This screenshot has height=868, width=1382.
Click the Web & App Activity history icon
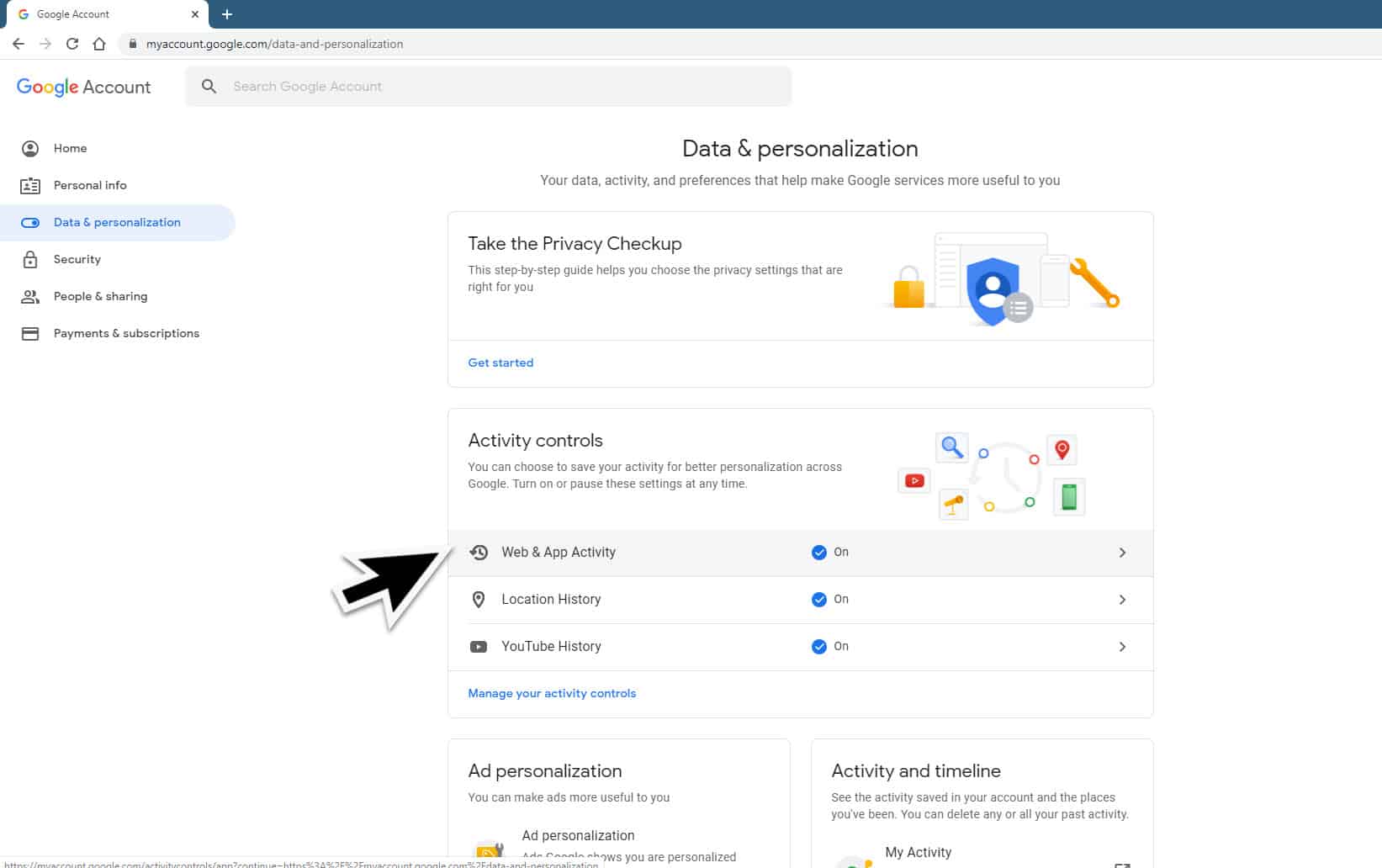479,552
